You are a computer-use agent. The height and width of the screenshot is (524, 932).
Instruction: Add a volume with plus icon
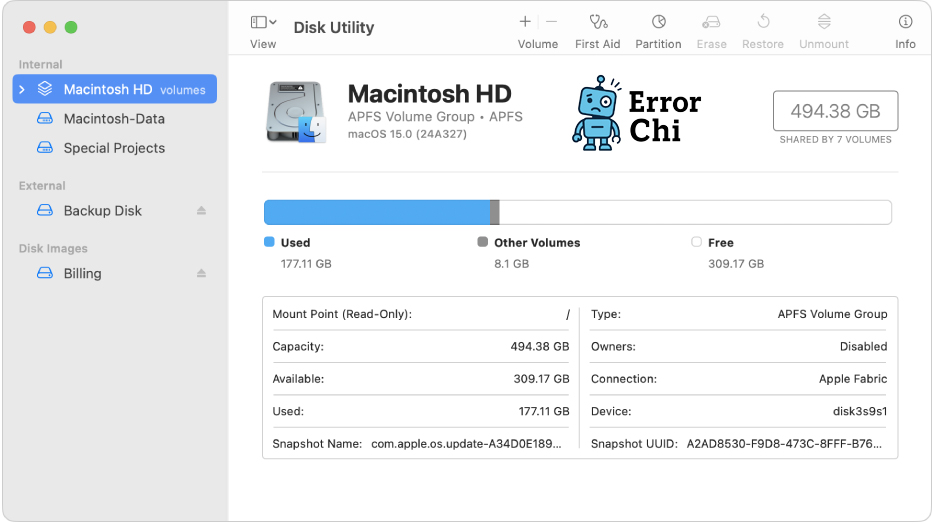coord(525,22)
